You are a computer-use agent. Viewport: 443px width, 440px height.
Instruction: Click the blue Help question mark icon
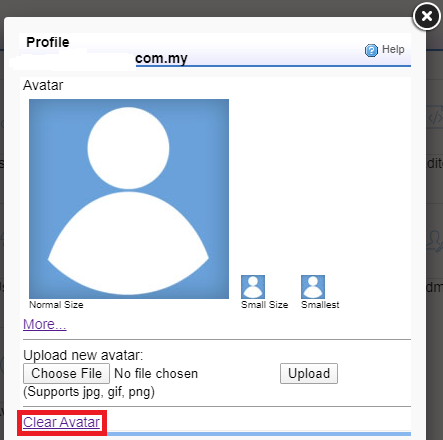[371, 50]
